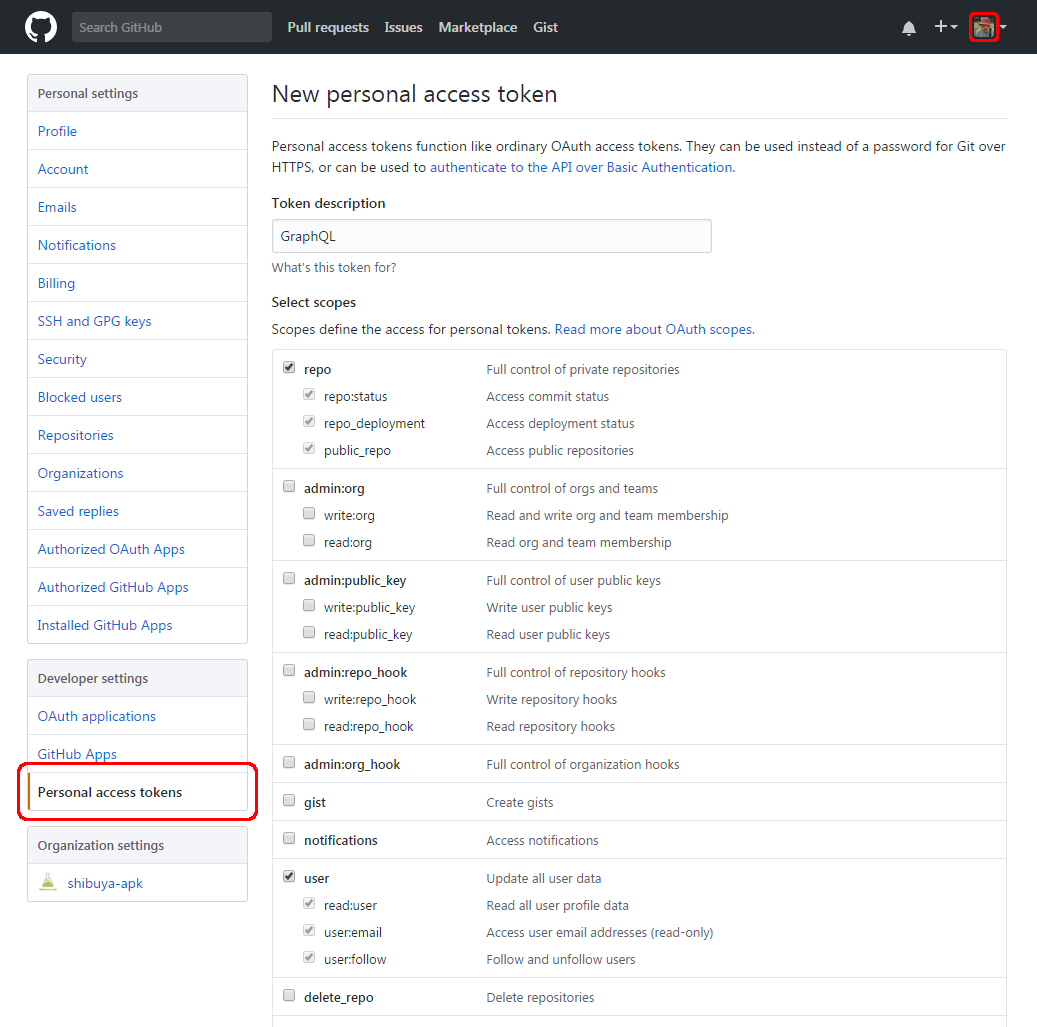
Task: Go to the Marketplace section
Action: coord(477,27)
